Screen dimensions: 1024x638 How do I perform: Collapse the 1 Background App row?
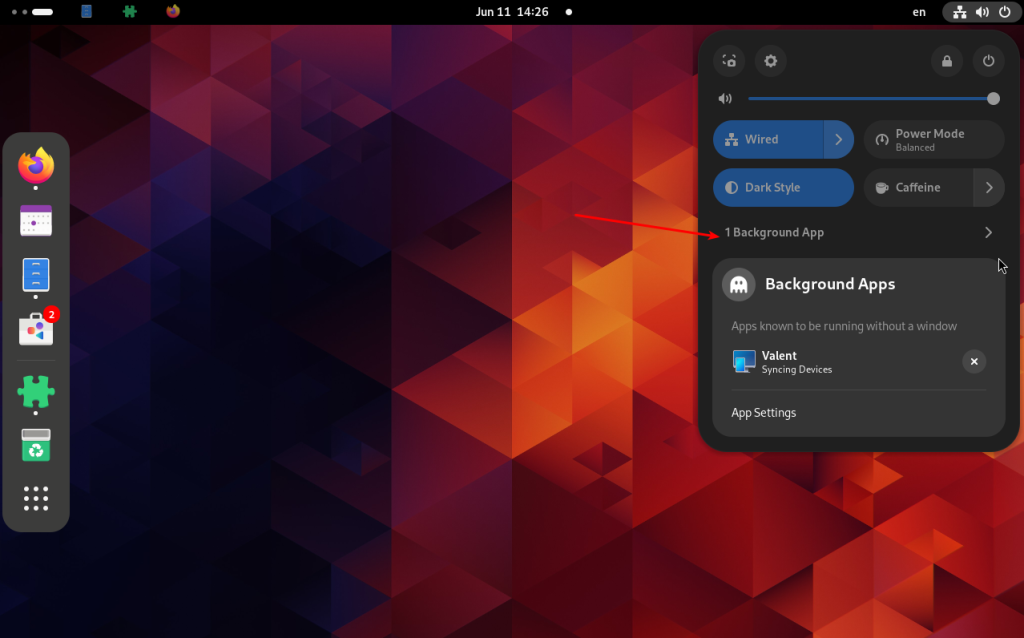859,232
